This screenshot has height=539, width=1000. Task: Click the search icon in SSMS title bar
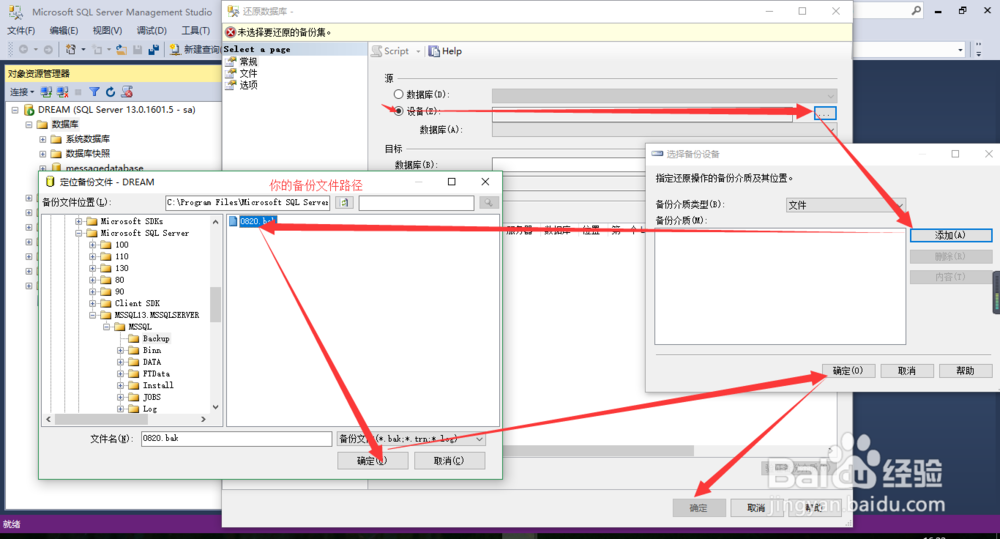tap(916, 11)
